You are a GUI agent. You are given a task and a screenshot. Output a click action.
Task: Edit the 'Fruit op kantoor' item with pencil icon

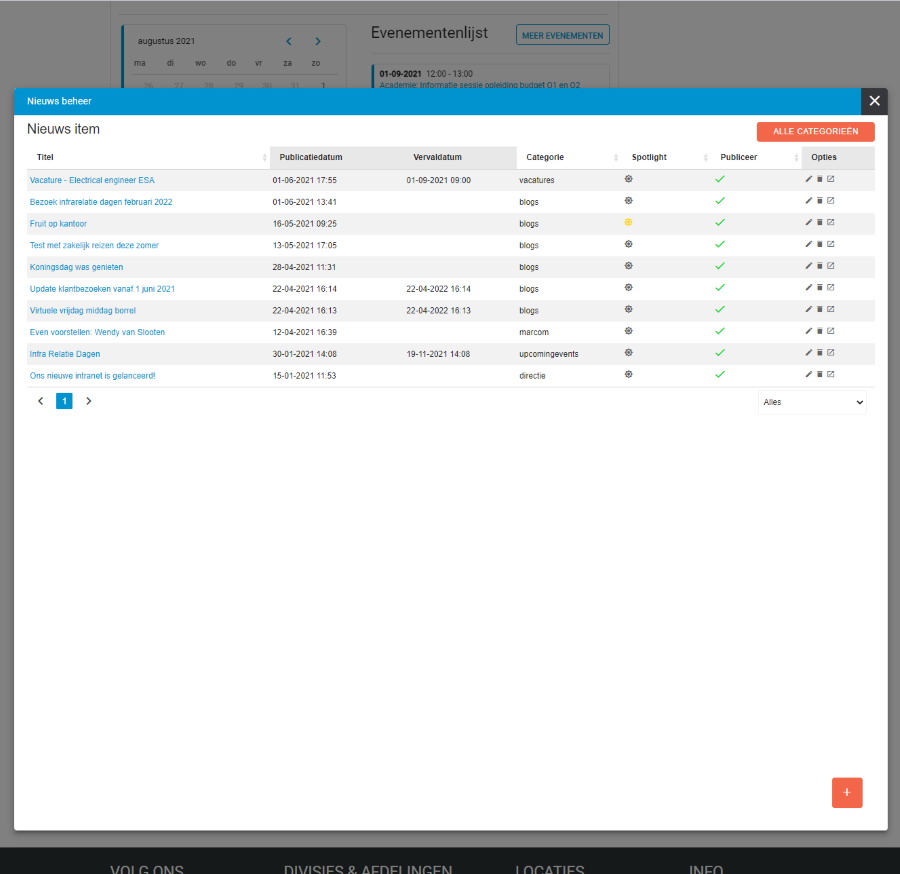[x=809, y=223]
